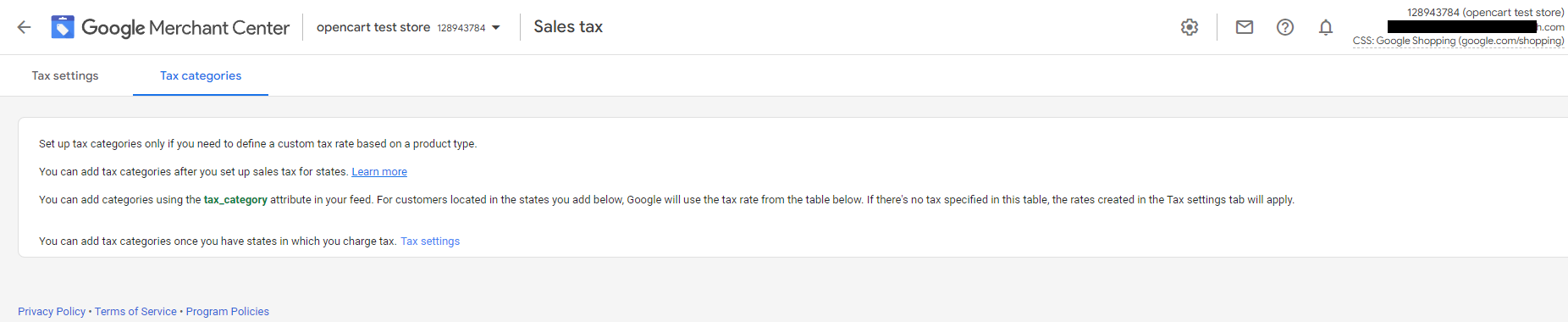Click the Google Merchant Center wordmark
Screen dimensions: 1568x322
click(x=185, y=28)
